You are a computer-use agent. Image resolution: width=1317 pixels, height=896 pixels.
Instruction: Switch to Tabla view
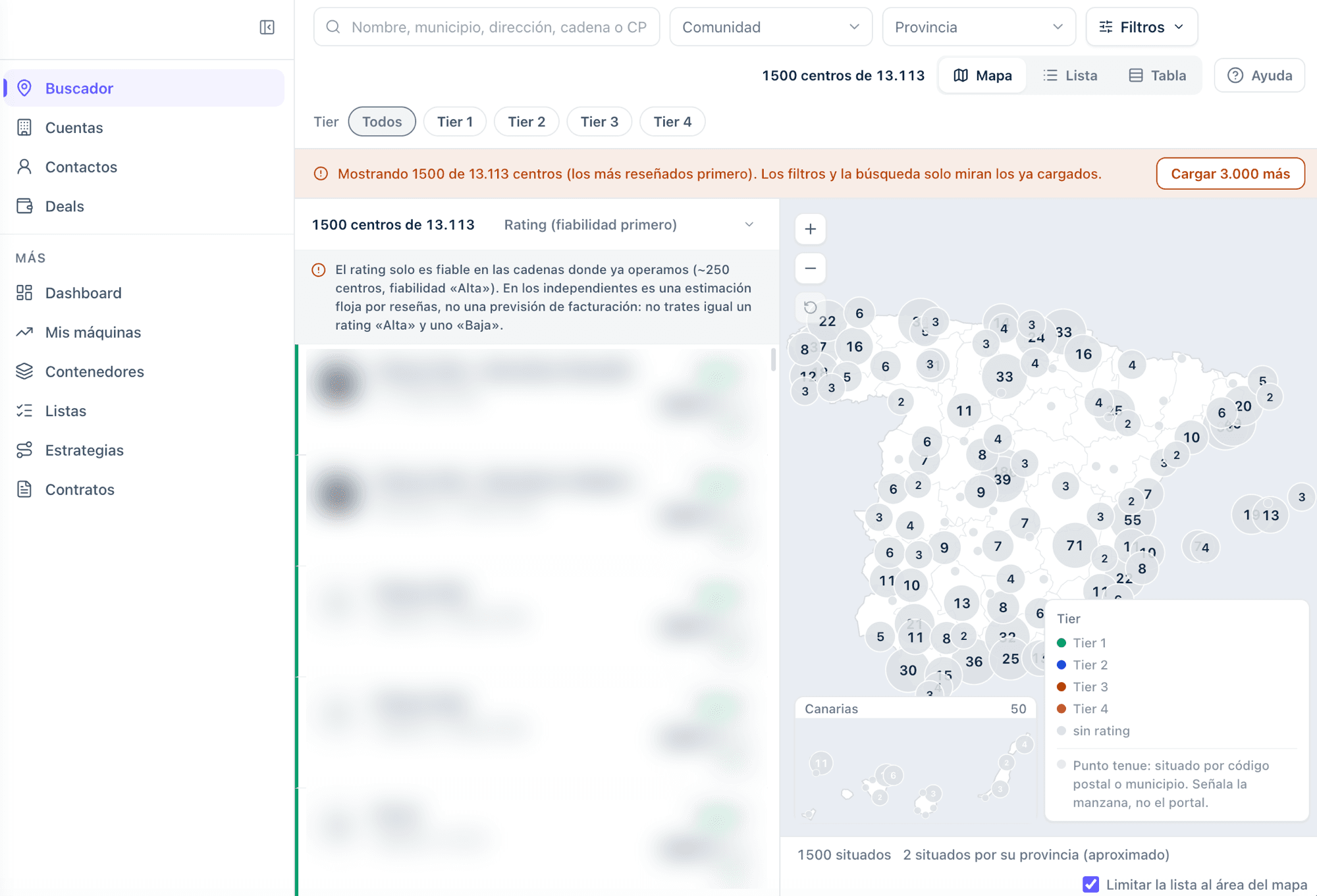1158,76
